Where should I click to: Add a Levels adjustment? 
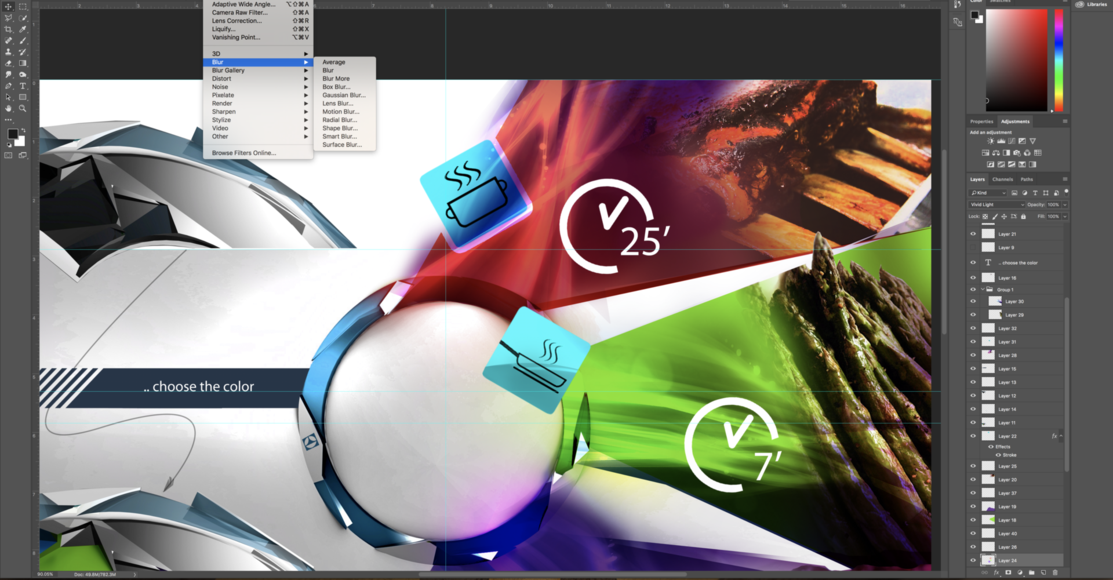(x=1001, y=141)
